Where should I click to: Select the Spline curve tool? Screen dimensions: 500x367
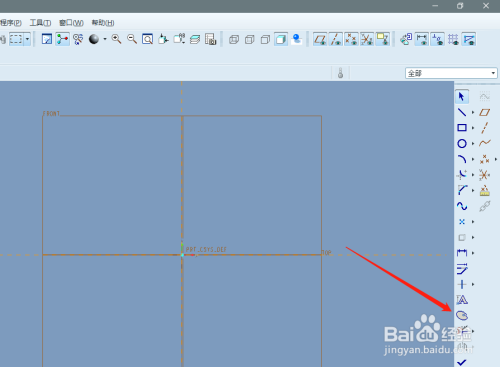(x=462, y=206)
